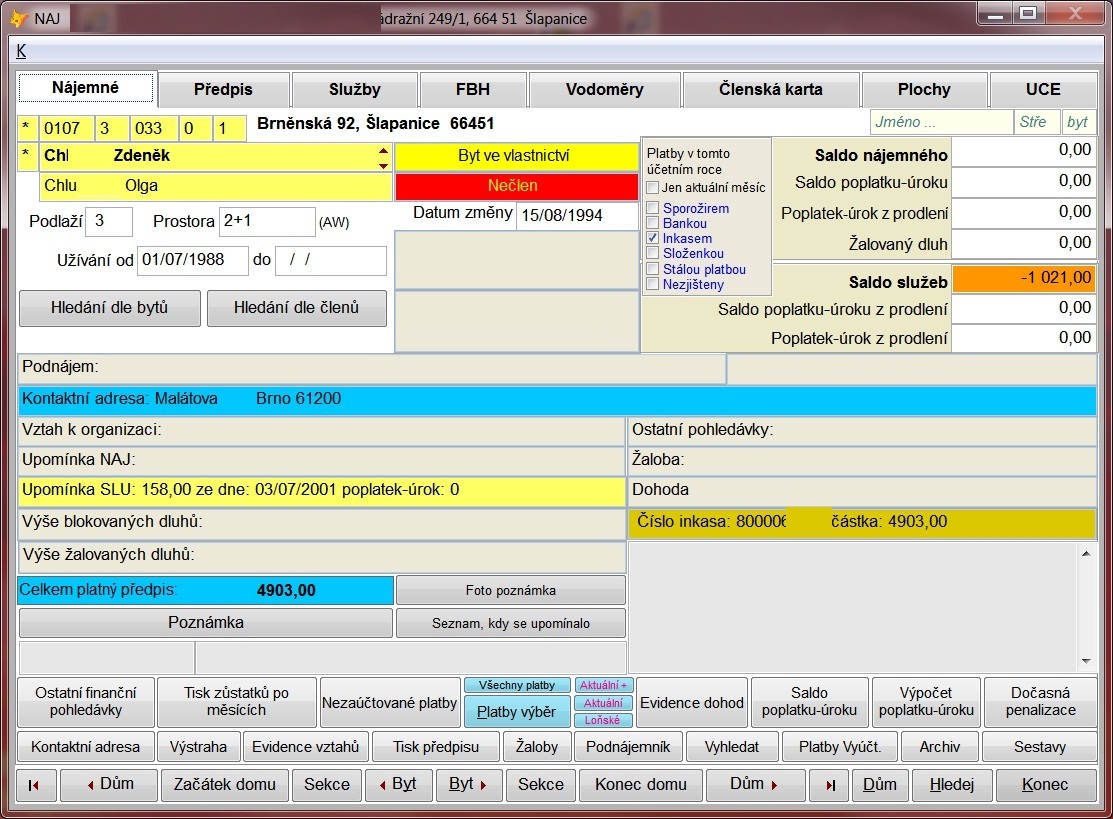Show the Vodoměry tab
This screenshot has height=819, width=1113.
(x=605, y=89)
